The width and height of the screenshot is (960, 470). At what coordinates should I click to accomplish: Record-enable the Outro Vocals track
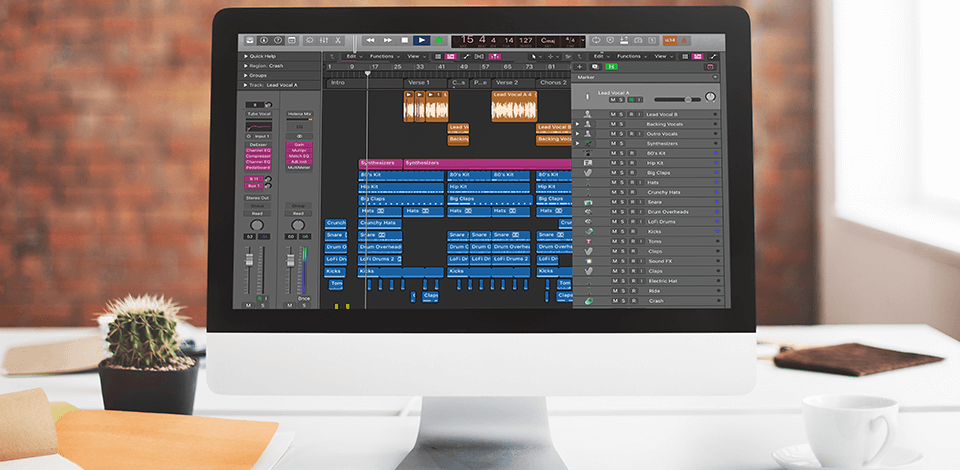pyautogui.click(x=631, y=134)
